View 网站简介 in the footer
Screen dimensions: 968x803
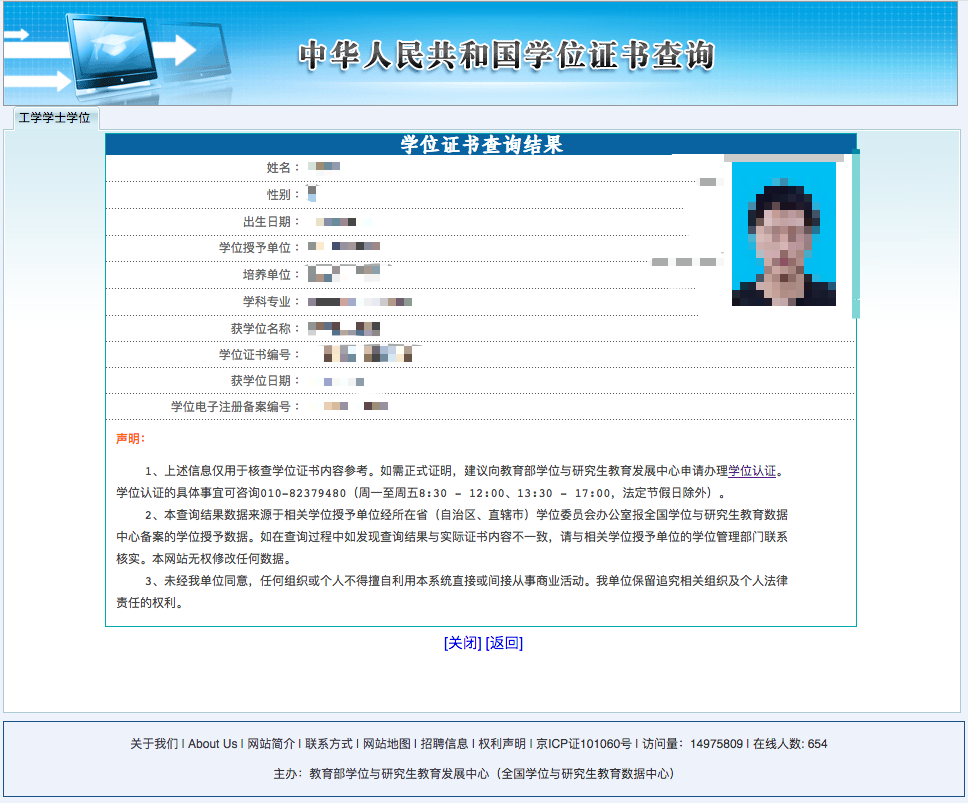[x=268, y=744]
